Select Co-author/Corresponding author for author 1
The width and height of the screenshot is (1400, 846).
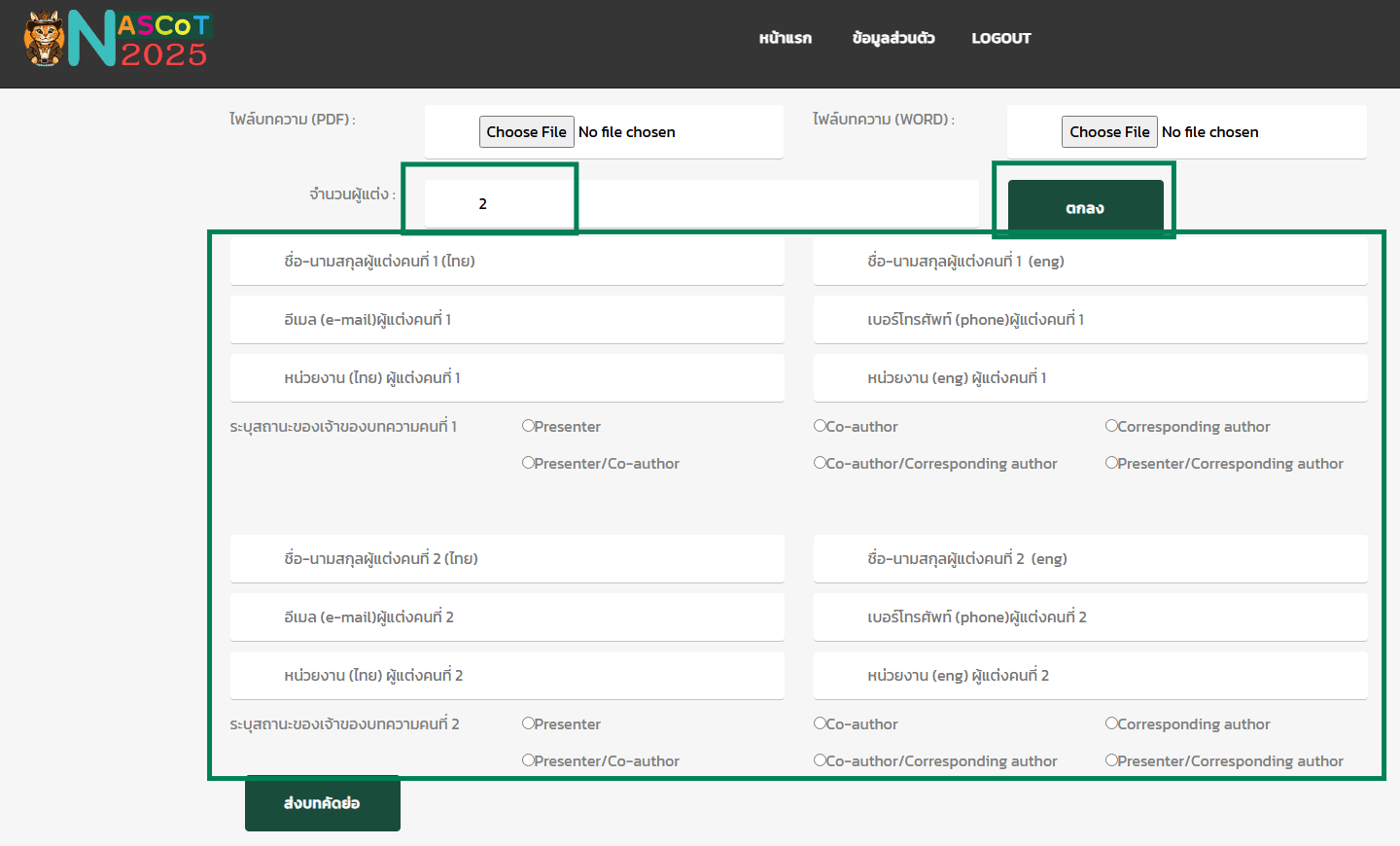pos(820,463)
